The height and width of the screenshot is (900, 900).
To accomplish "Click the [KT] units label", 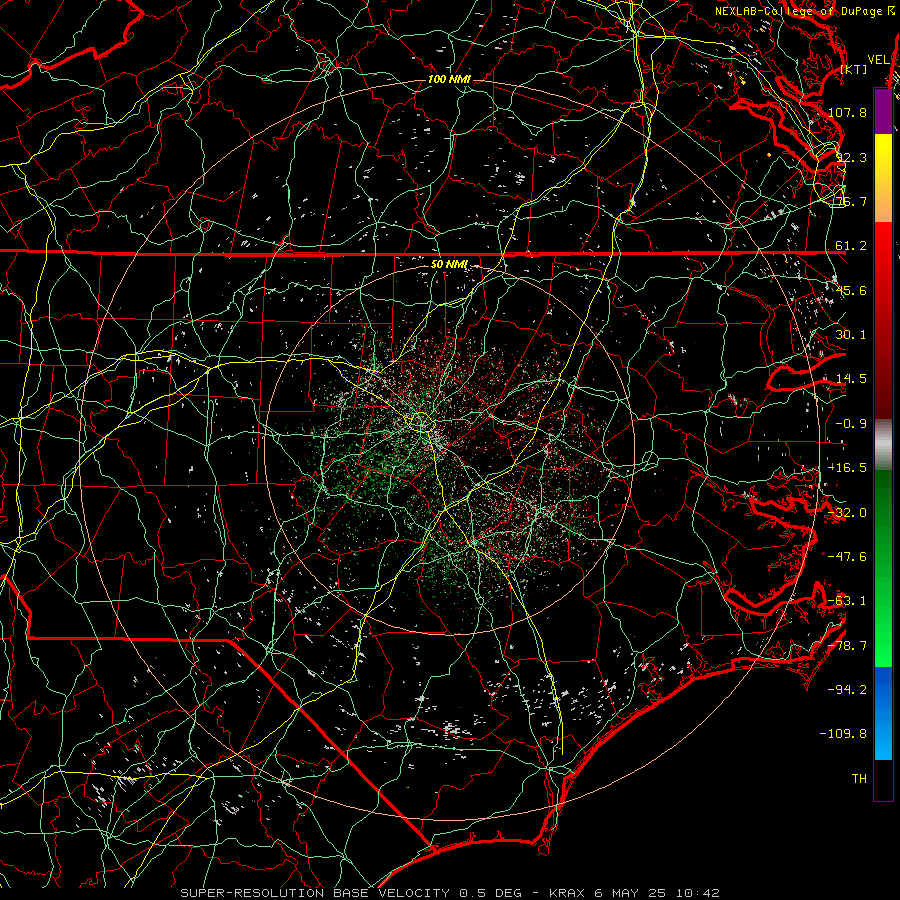I will (854, 69).
